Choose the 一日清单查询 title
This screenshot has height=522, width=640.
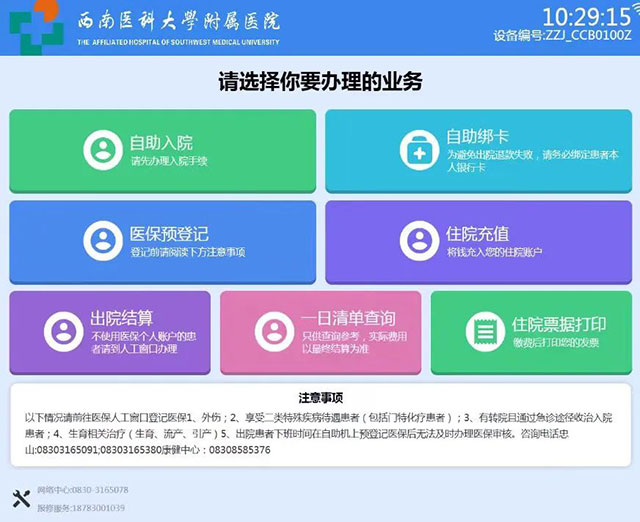348,318
